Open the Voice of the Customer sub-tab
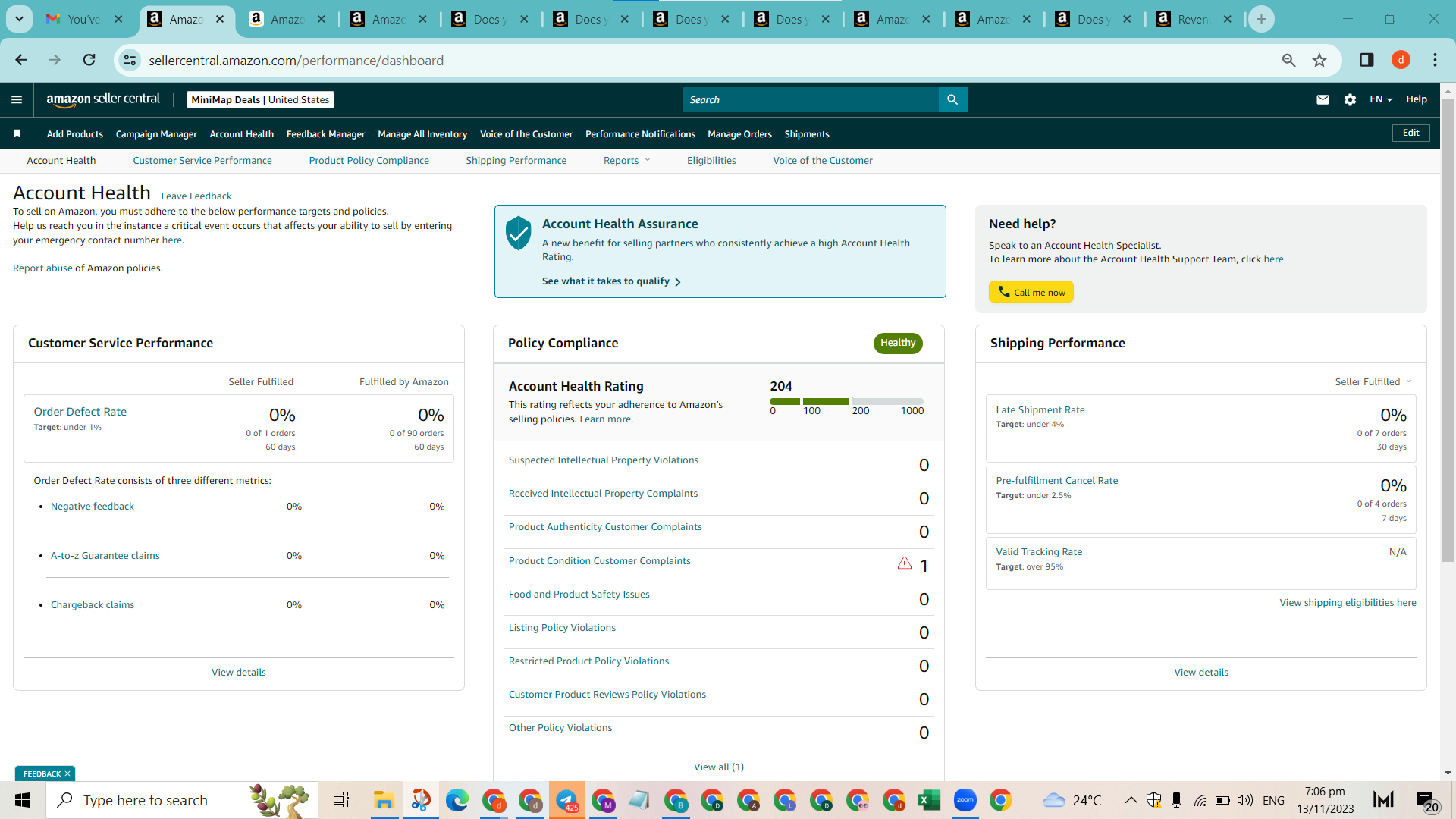The width and height of the screenshot is (1456, 819). tap(823, 160)
